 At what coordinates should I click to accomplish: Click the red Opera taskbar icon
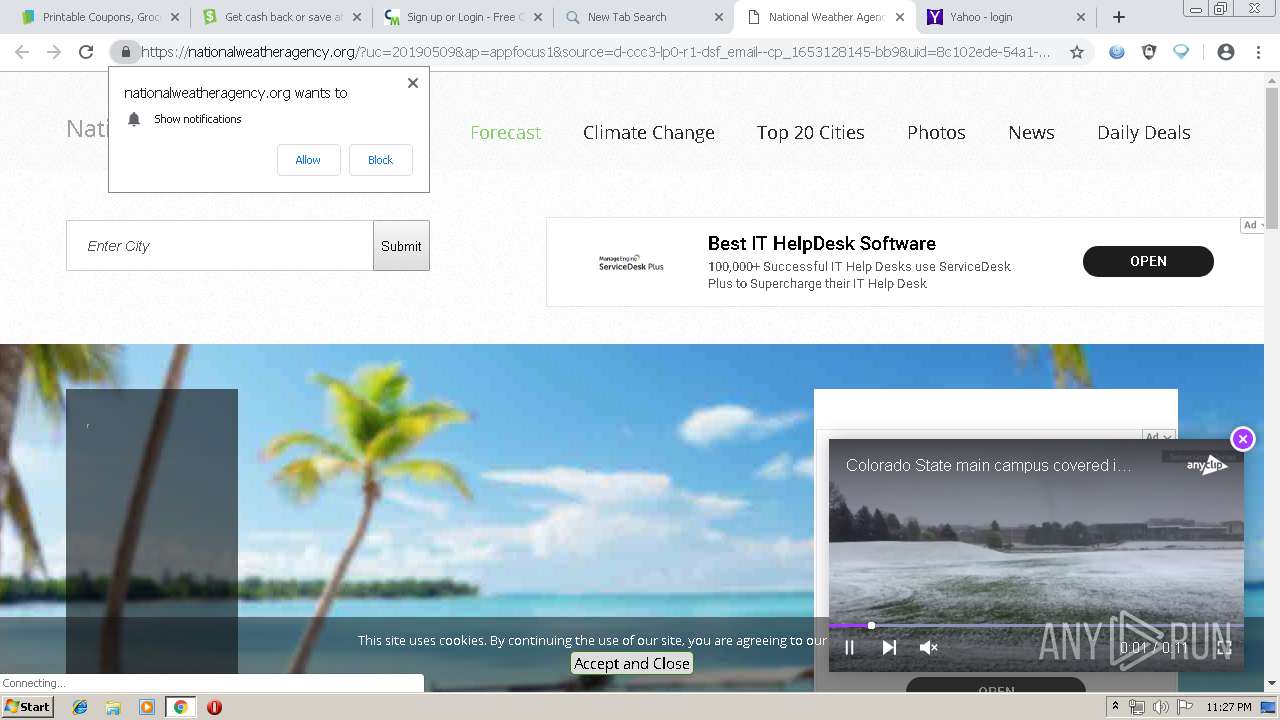click(x=214, y=707)
